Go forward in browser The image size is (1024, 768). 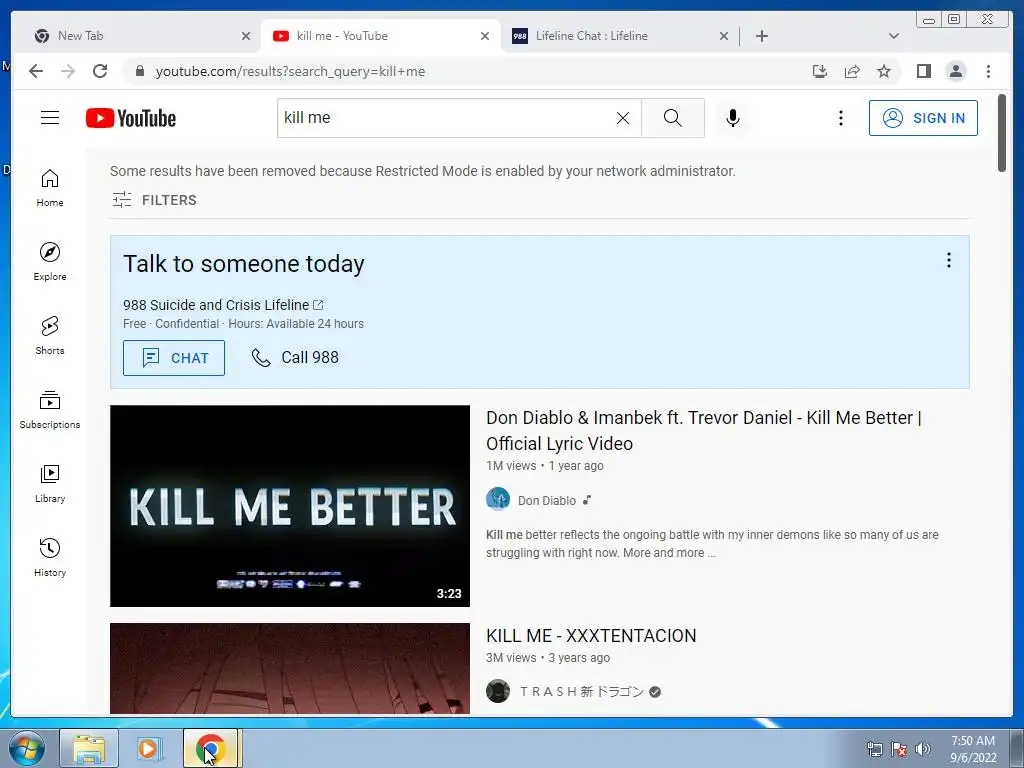pyautogui.click(x=68, y=71)
